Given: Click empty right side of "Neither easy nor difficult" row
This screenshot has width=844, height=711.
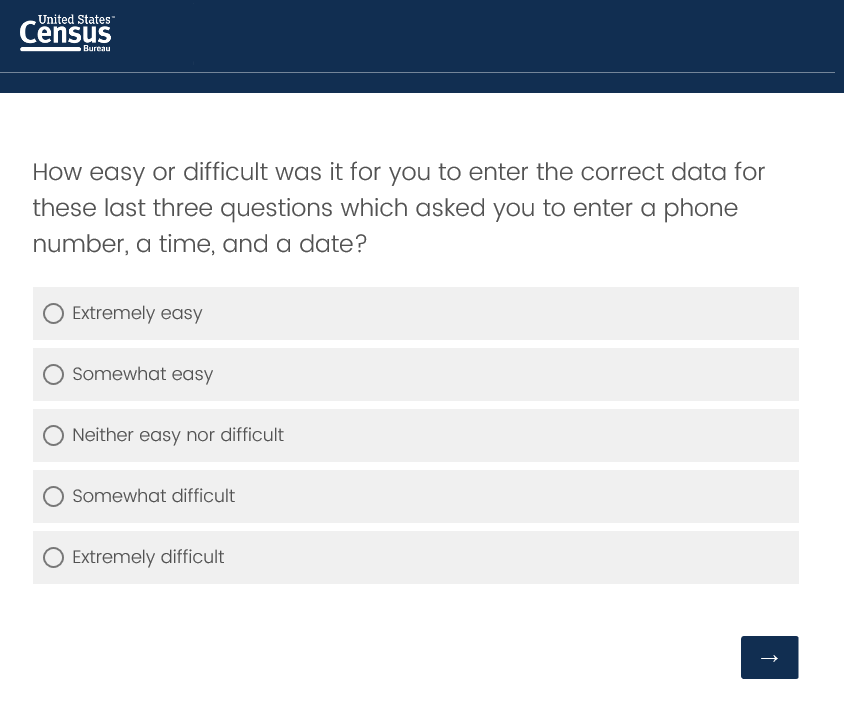Looking at the screenshot, I should pyautogui.click(x=600, y=436).
